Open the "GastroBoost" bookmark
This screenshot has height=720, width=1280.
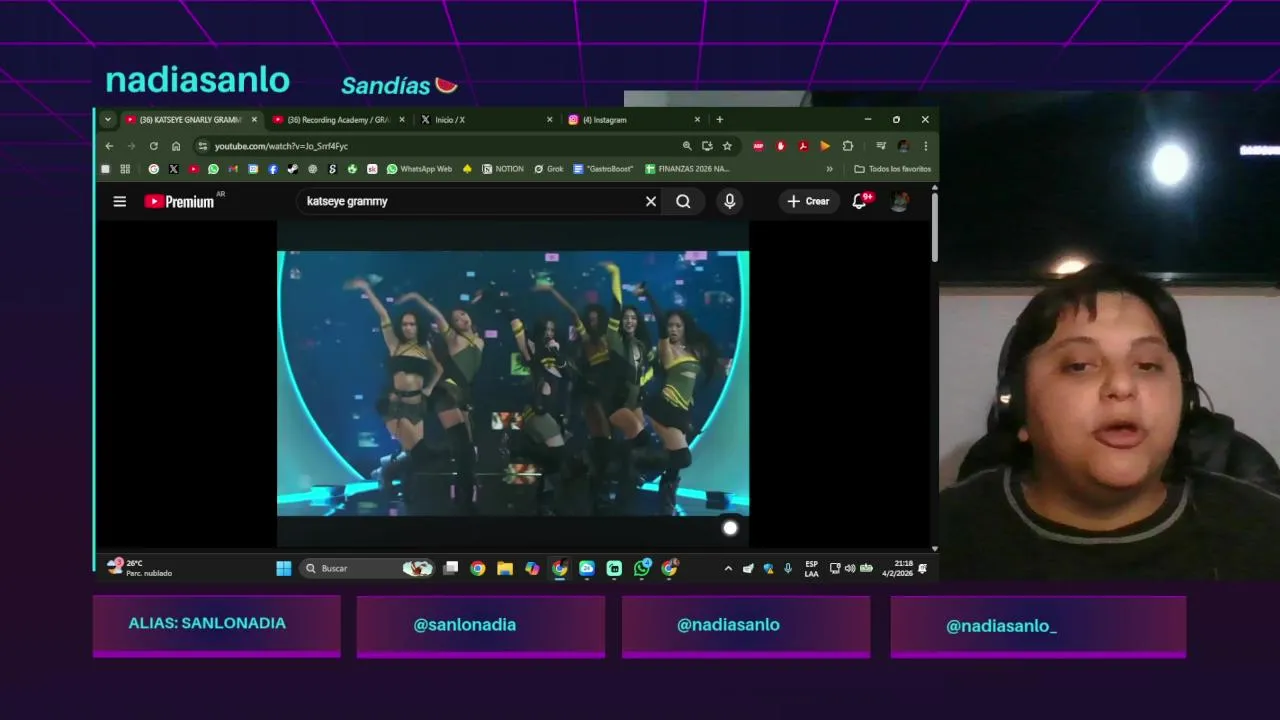point(603,169)
